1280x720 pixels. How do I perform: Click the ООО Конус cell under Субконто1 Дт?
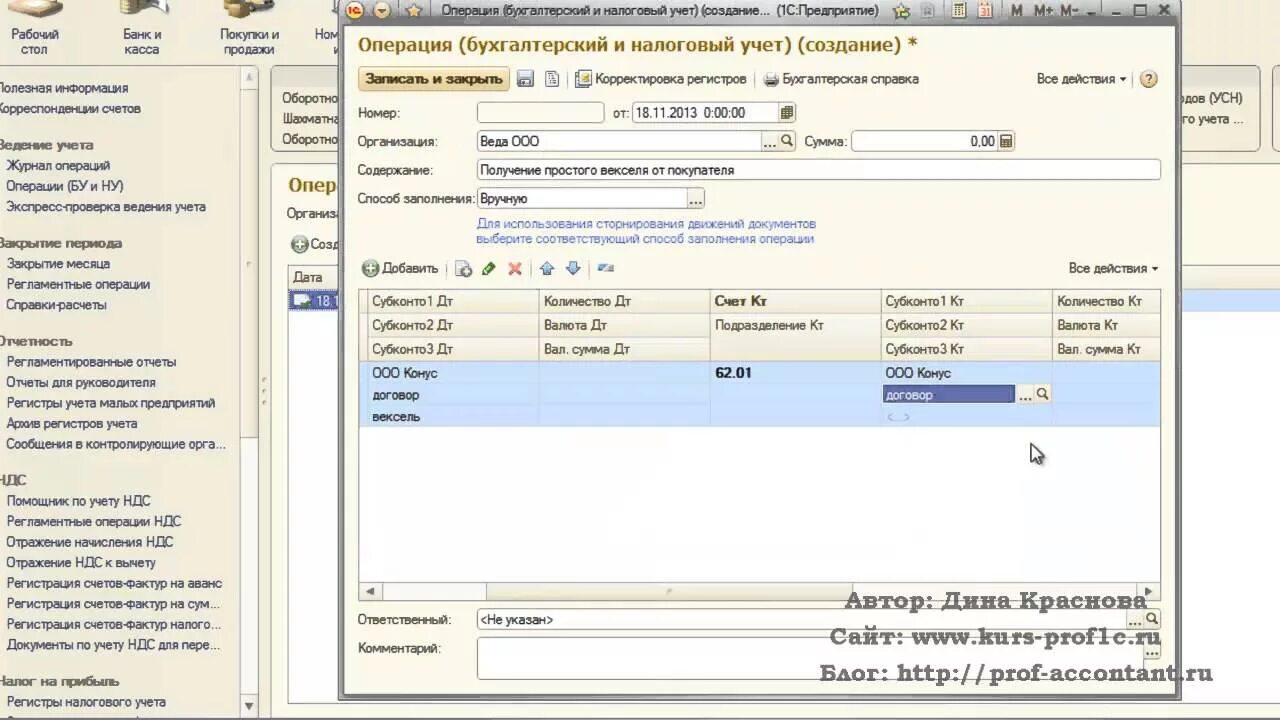[x=453, y=373]
